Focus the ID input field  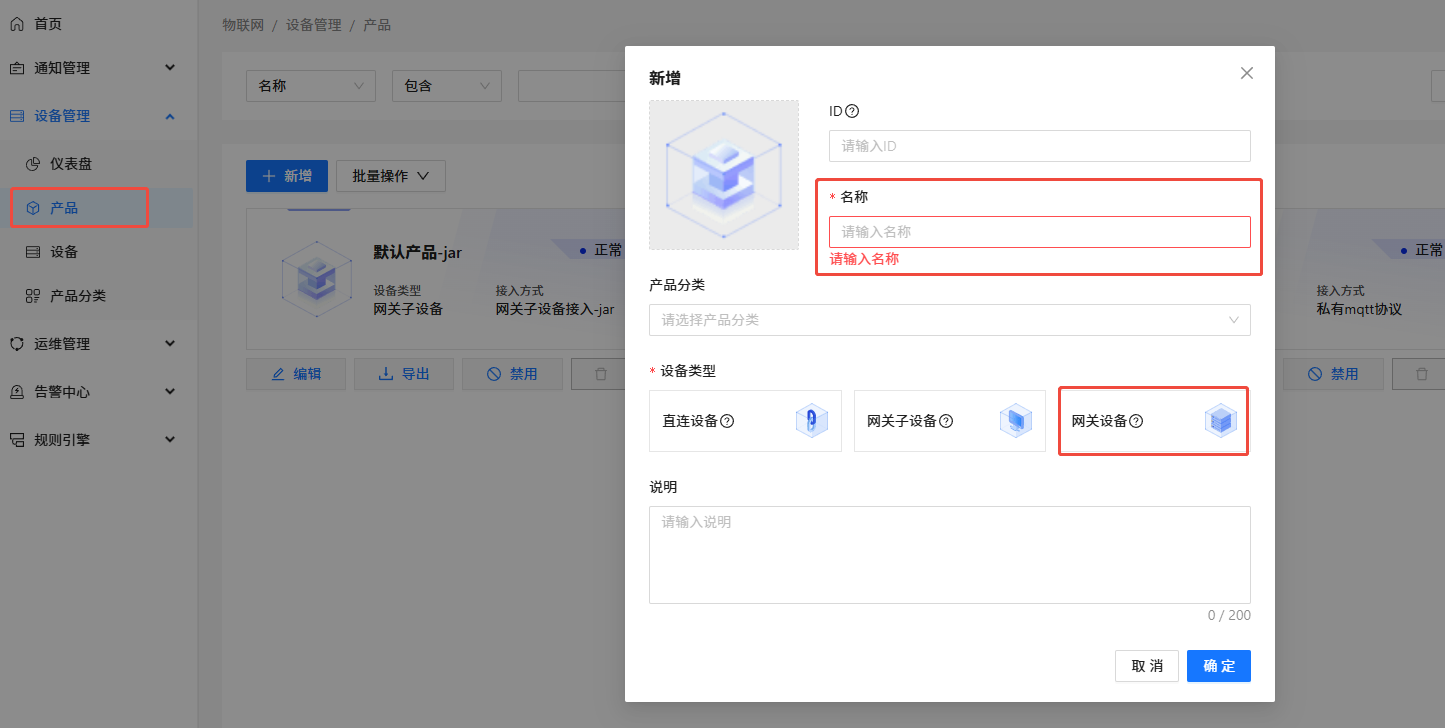1040,146
